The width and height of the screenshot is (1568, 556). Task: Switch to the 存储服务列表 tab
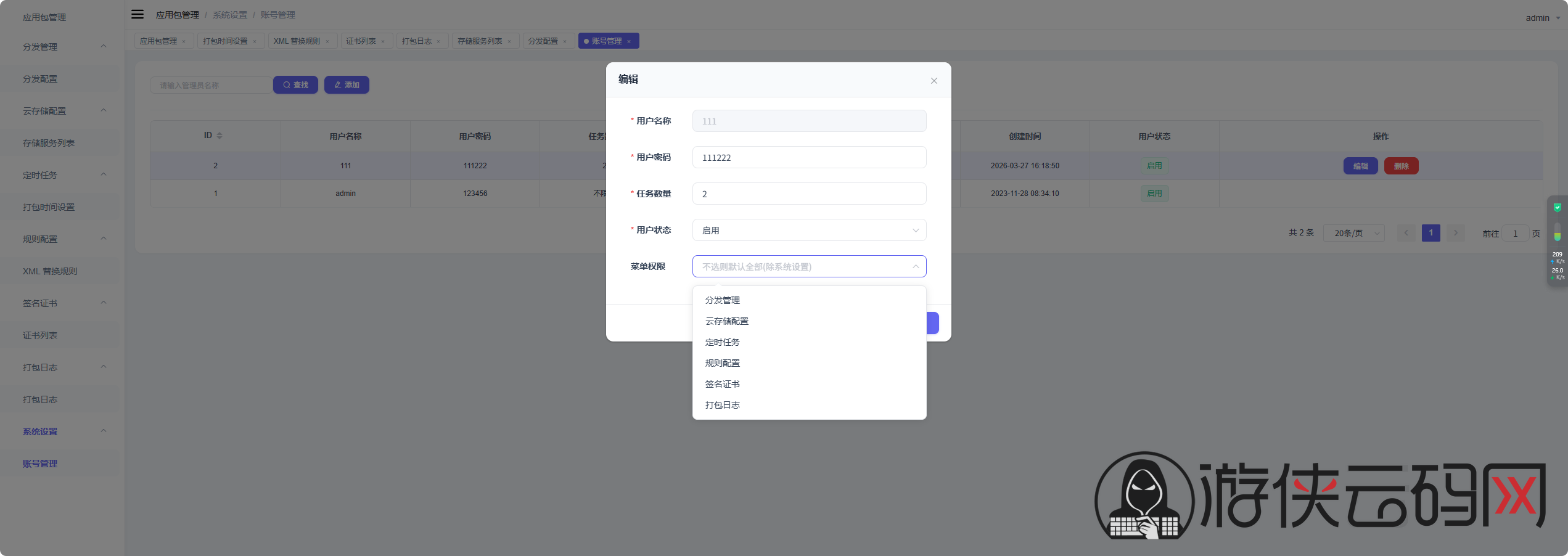(479, 41)
